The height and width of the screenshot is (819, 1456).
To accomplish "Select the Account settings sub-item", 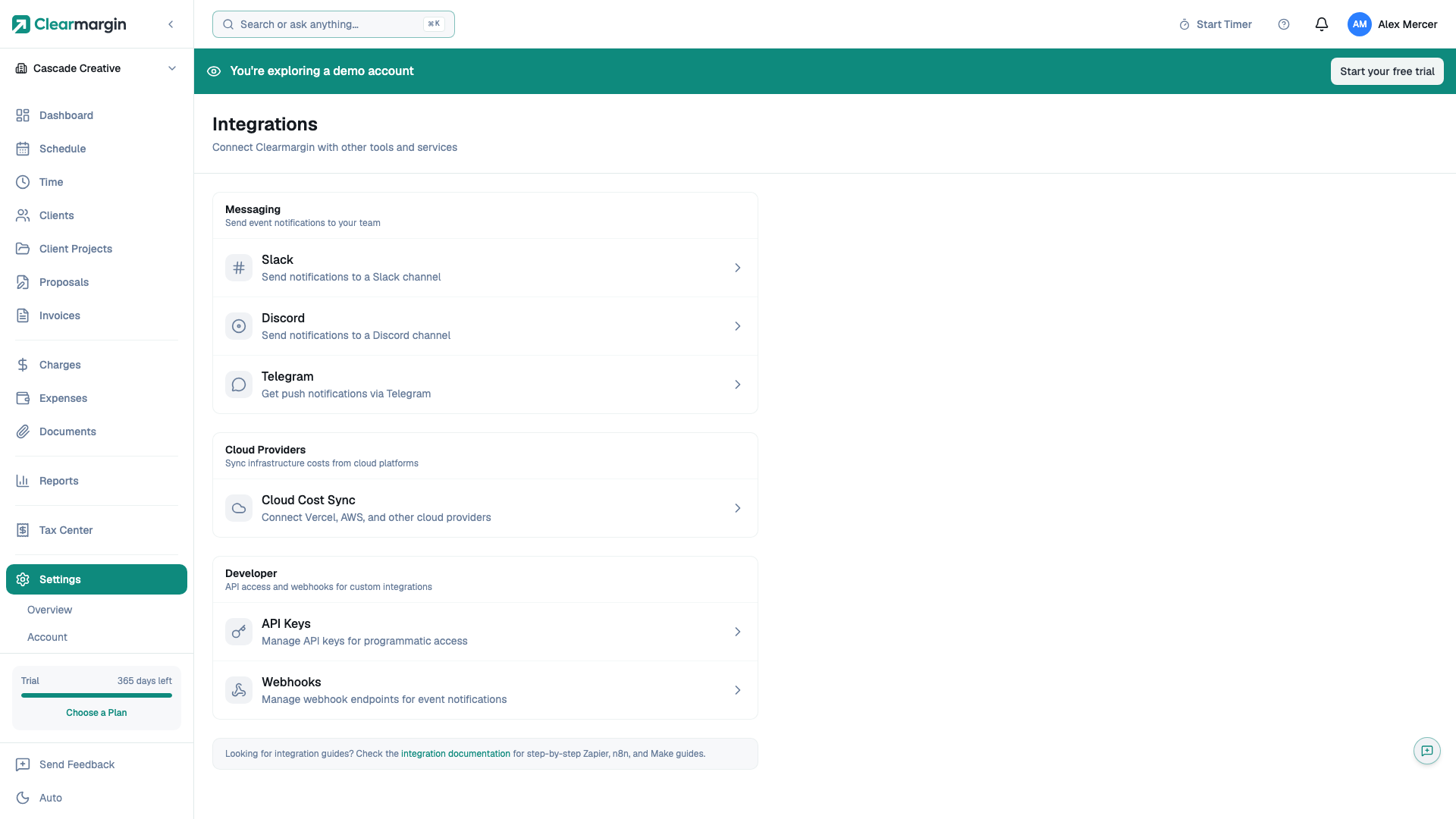I will pos(47,637).
